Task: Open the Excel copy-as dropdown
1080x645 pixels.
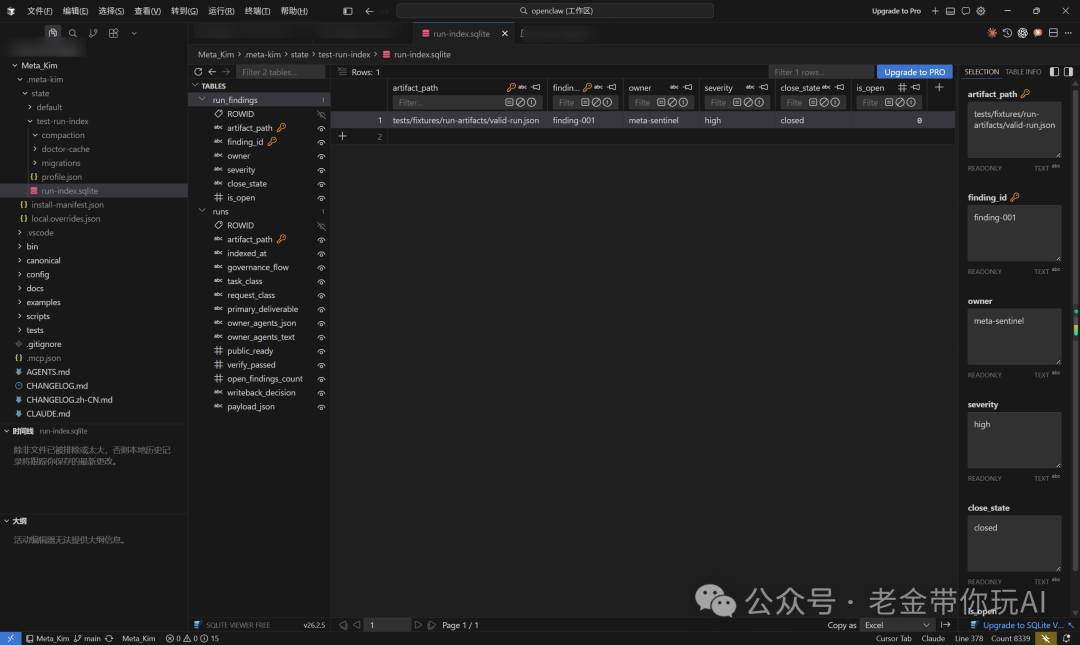Action: pos(896,625)
